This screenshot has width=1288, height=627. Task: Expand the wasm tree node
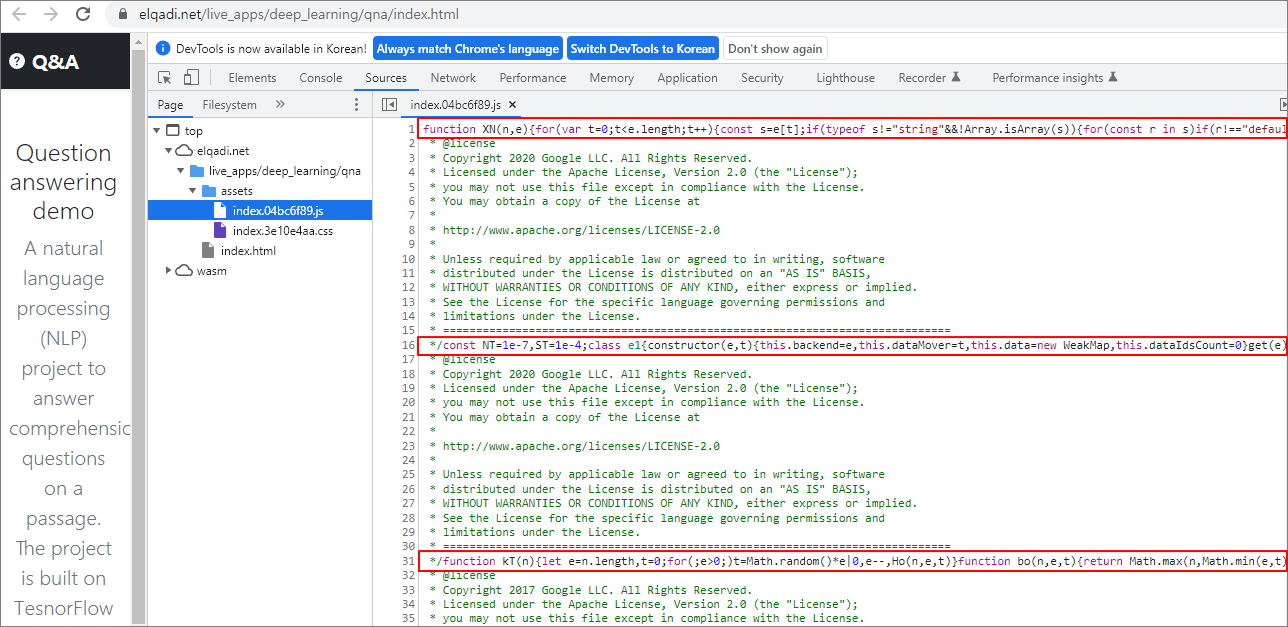169,270
